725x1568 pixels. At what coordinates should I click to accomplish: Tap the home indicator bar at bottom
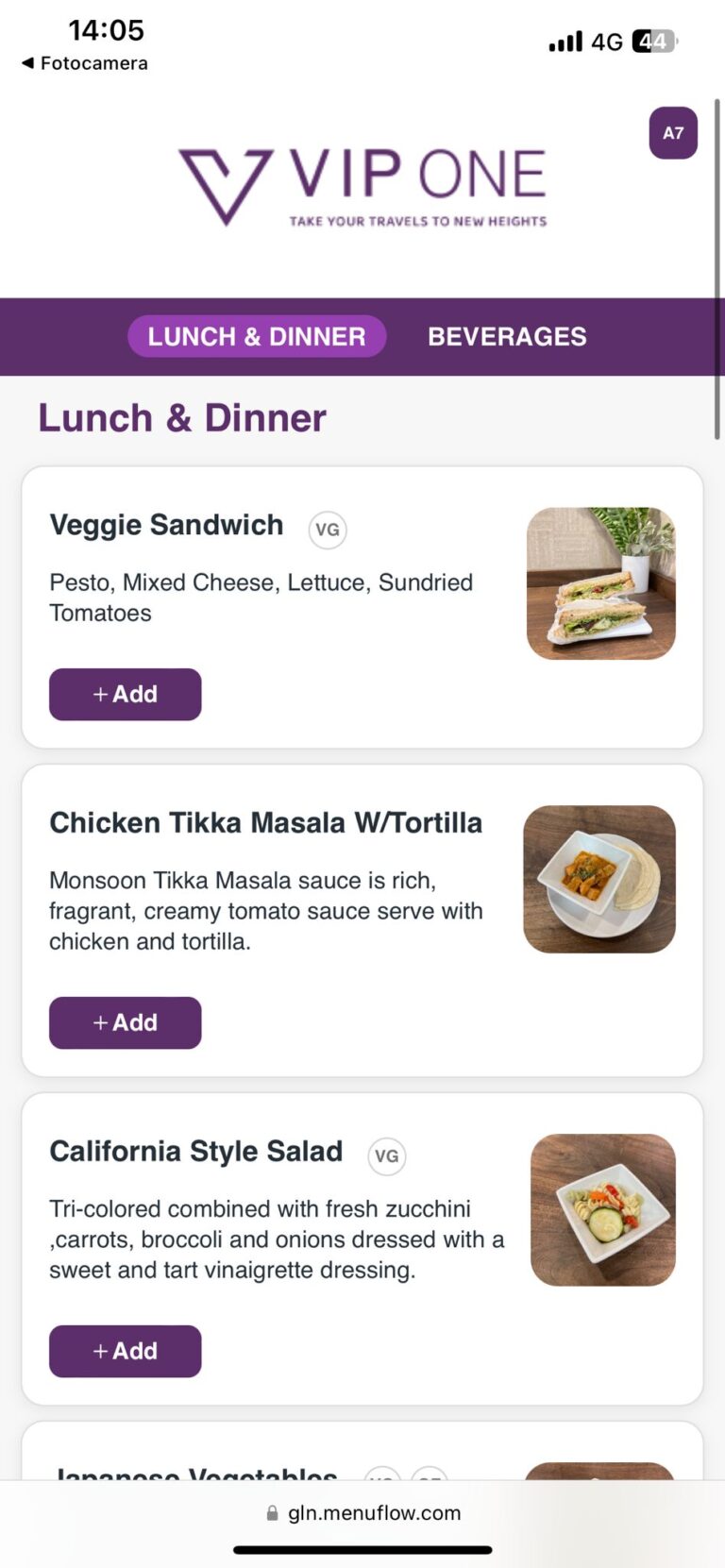tap(362, 1550)
